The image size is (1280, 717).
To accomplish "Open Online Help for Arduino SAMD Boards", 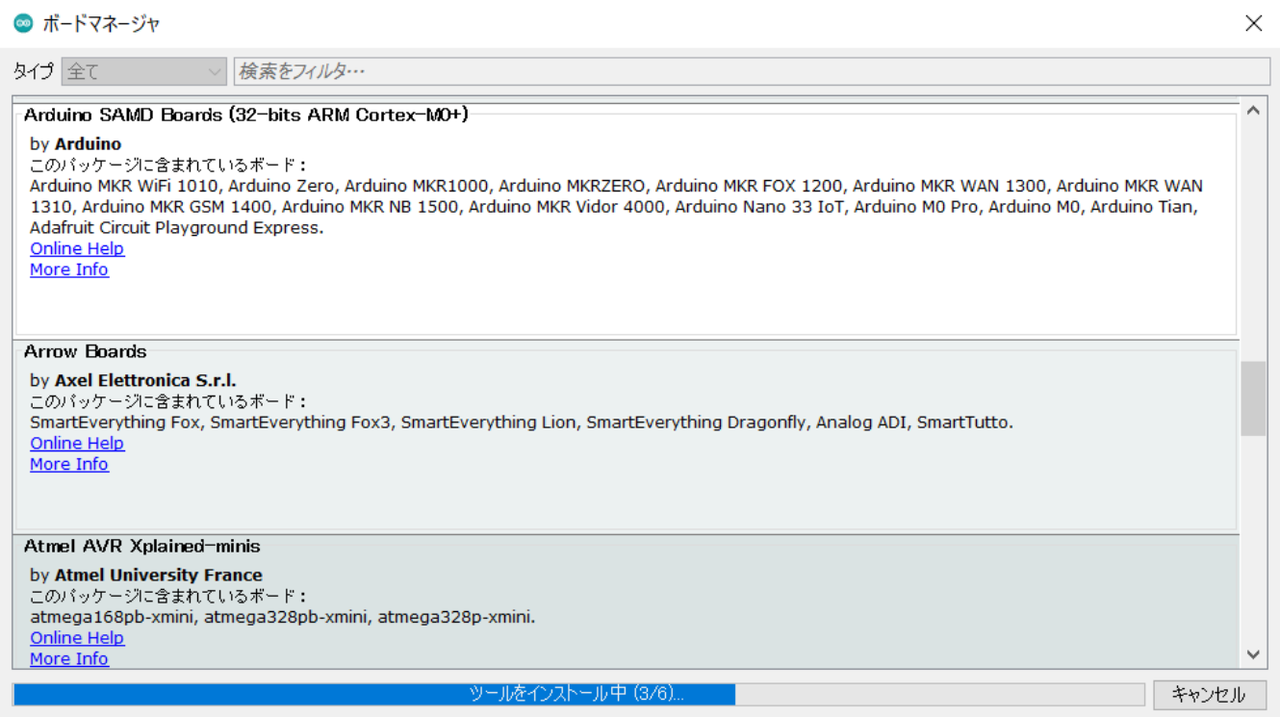I will pos(77,249).
